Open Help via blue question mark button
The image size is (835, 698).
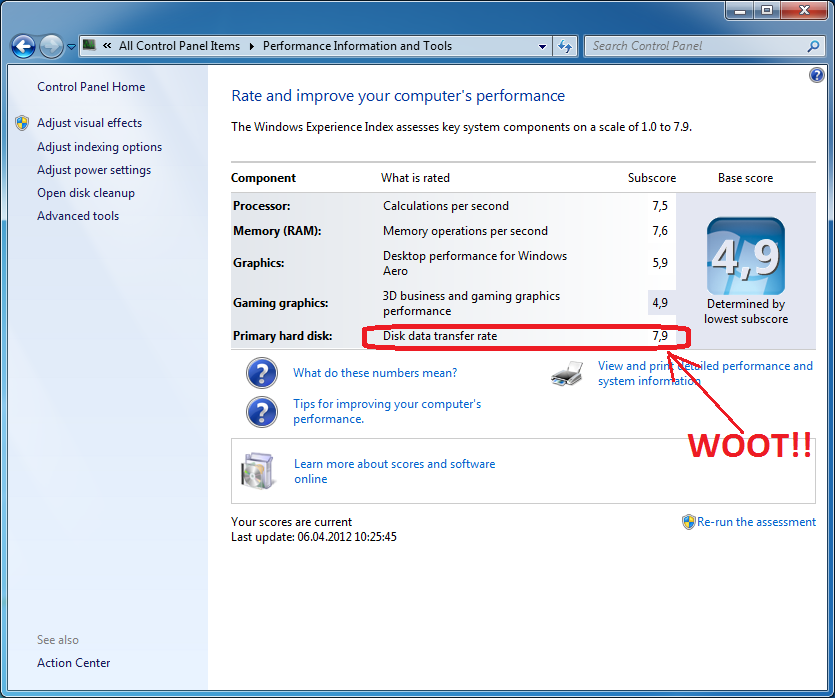tap(816, 75)
